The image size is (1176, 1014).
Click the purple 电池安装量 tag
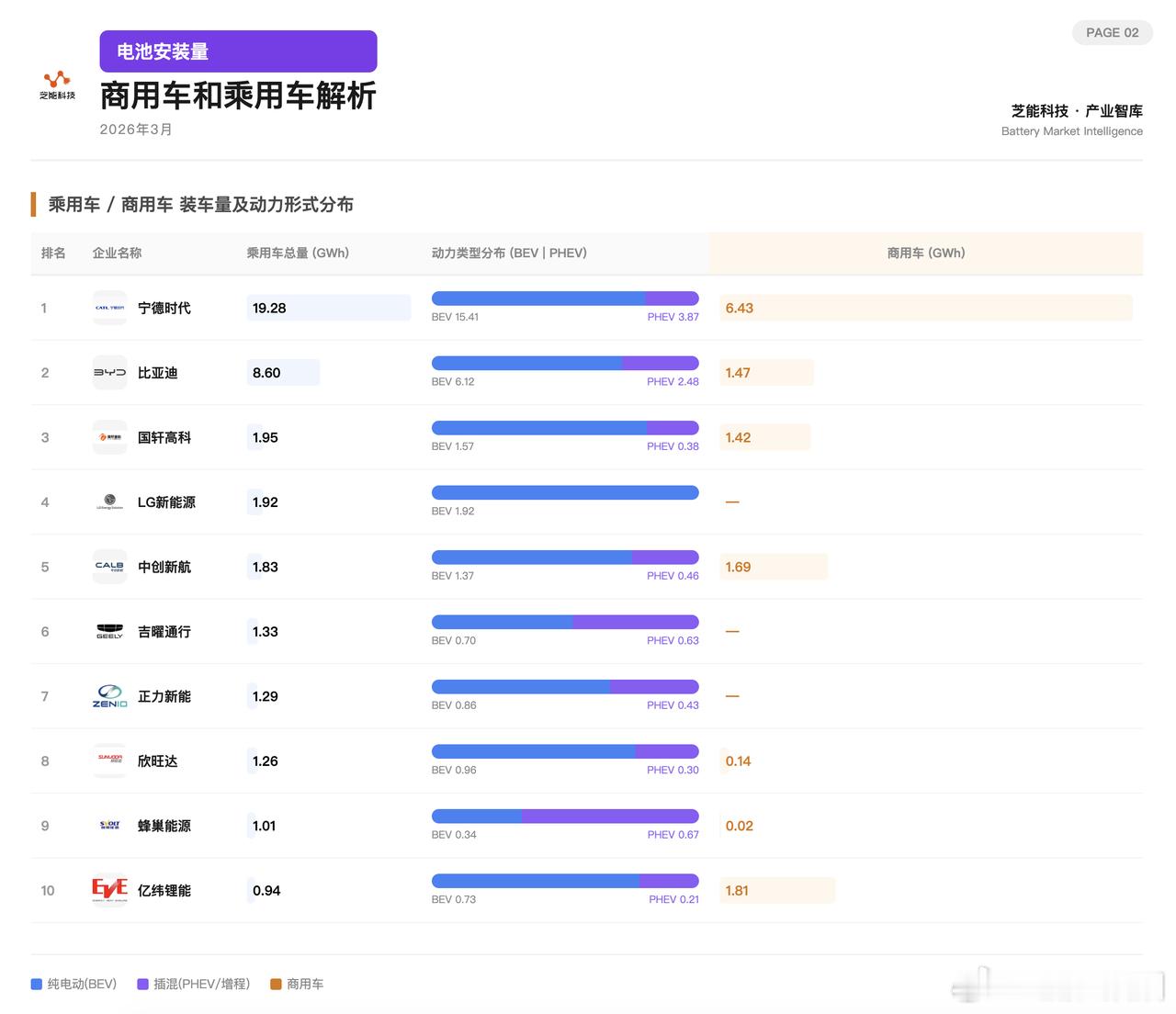click(x=238, y=51)
